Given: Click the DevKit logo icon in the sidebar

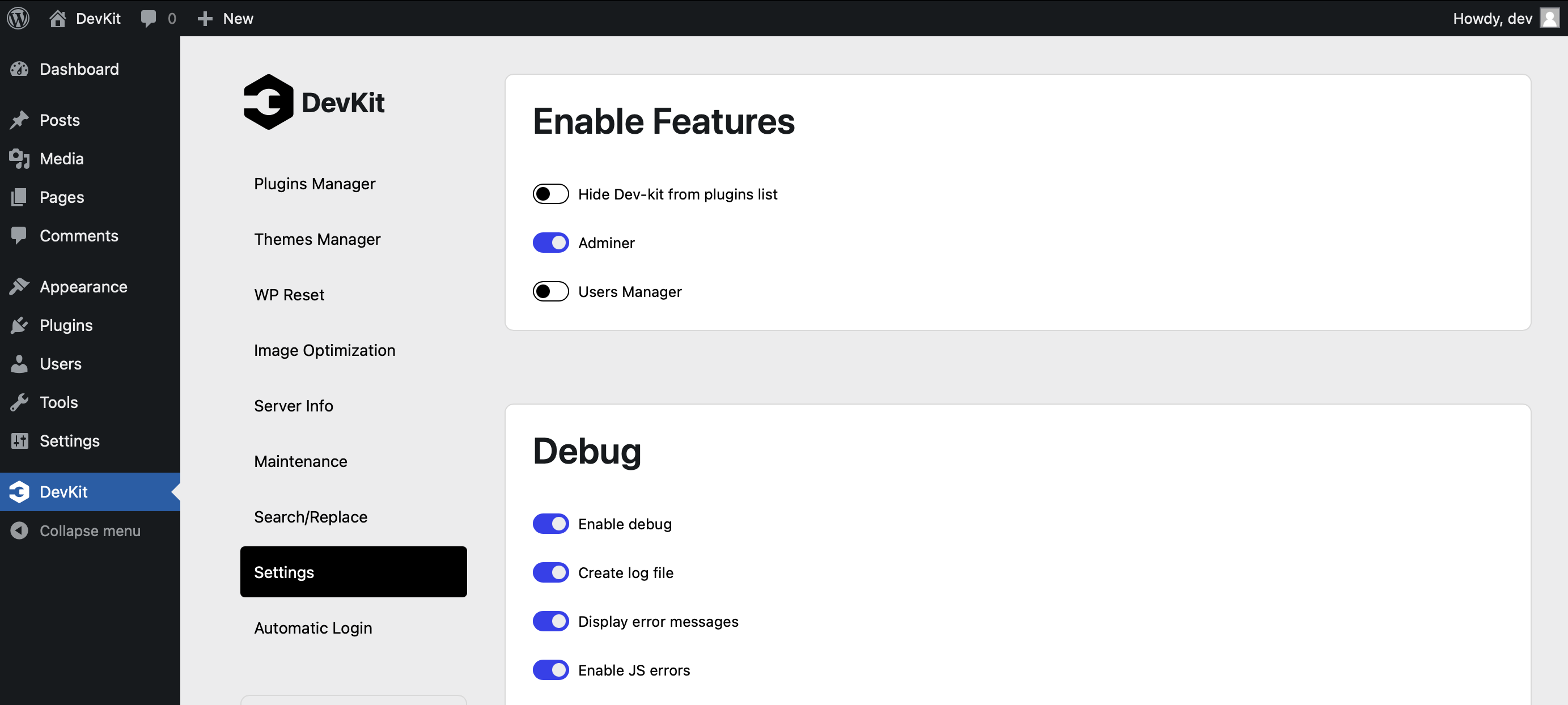Looking at the screenshot, I should tap(19, 491).
